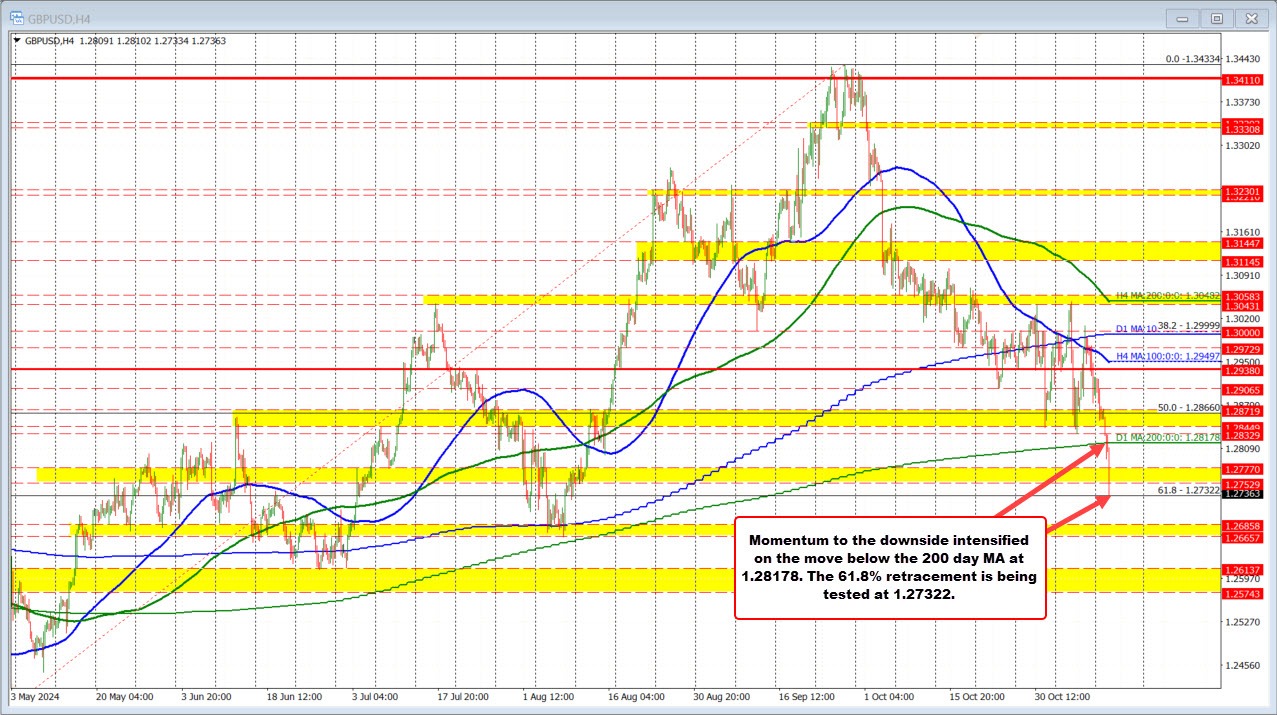Select the H4 MA 100 label at 1.29497
This screenshot has width=1277, height=715.
[1166, 356]
